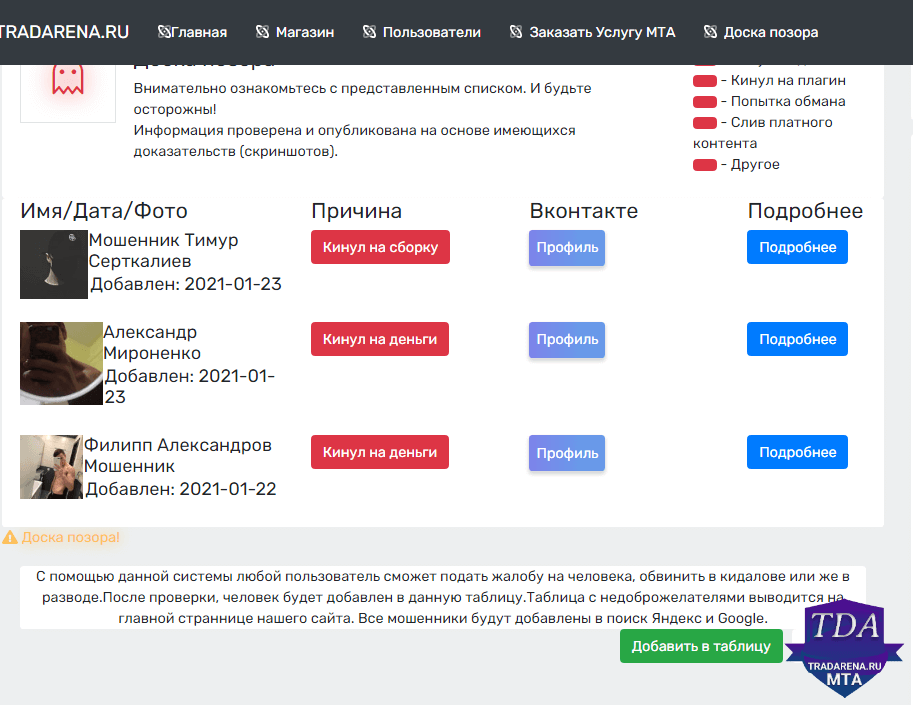Click Подробнее for Тимур Серткалиев

point(797,247)
